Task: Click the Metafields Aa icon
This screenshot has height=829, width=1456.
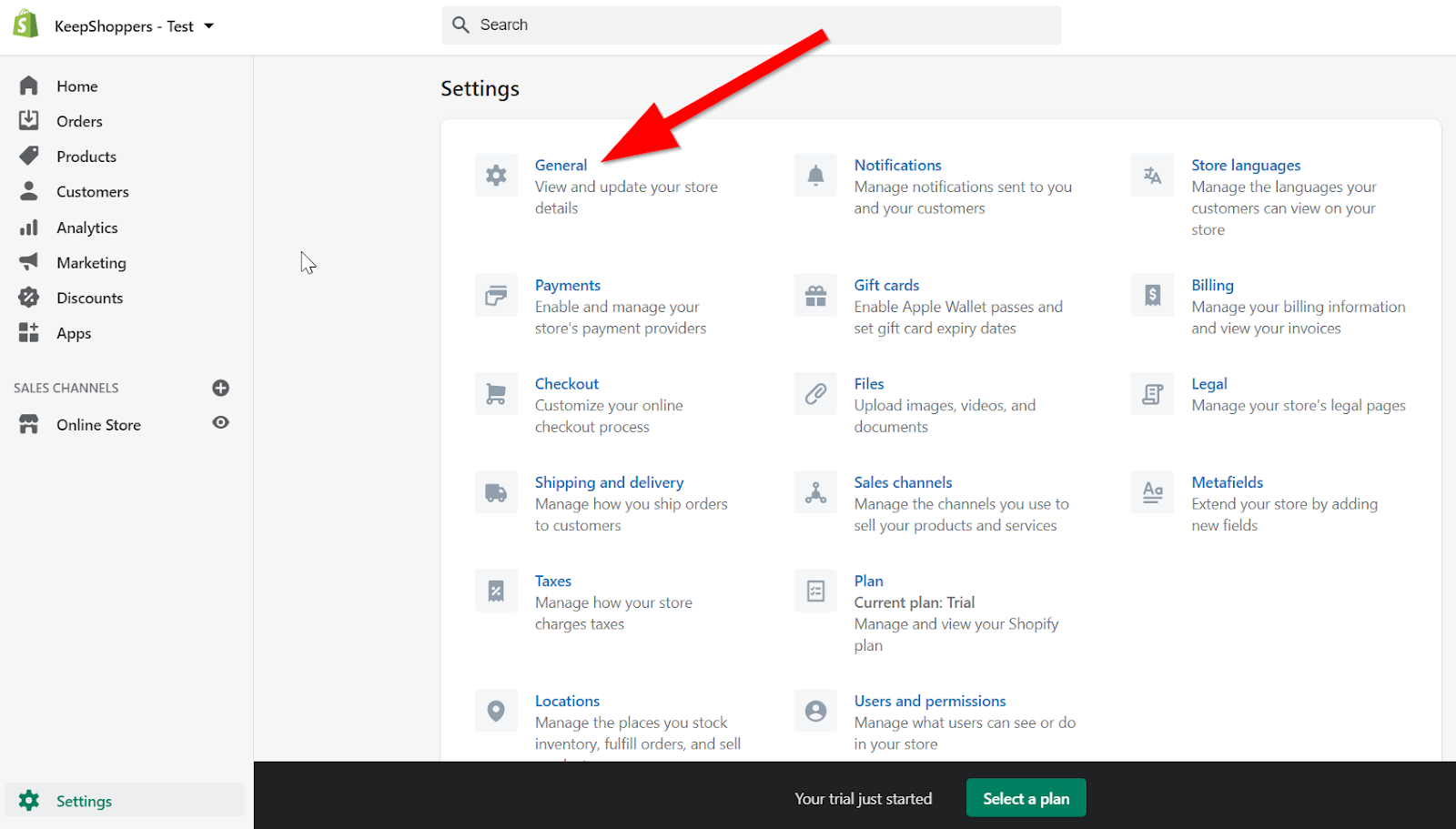Action: click(x=1152, y=492)
